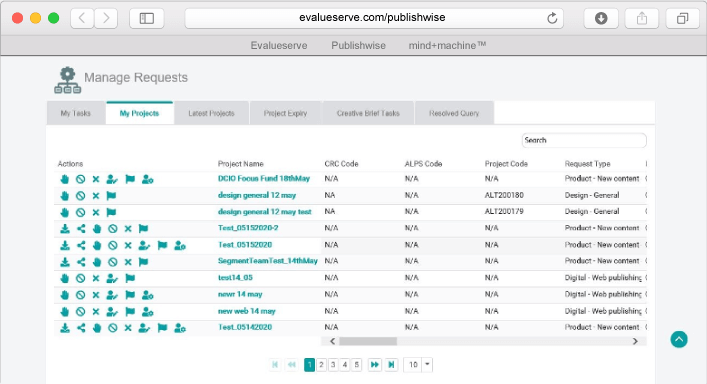Viewport: 707px width, 384px height.
Task: Click the flag icon in the ALT200180 project row
Action: 111,196
